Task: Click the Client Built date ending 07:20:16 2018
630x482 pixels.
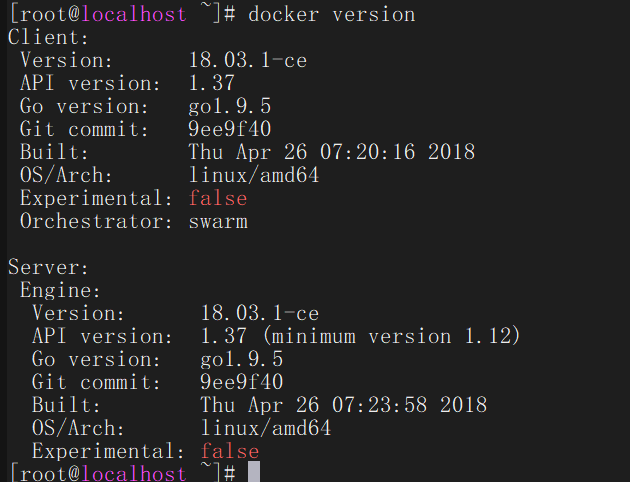Action: [331, 152]
